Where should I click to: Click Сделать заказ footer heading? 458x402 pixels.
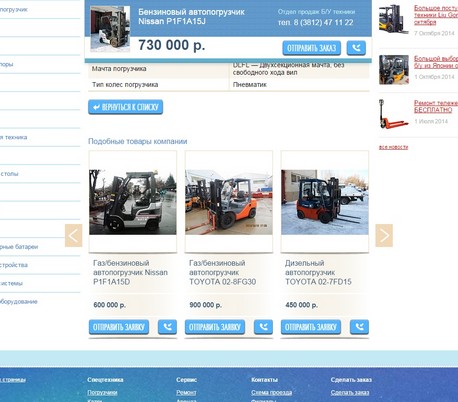coord(351,380)
